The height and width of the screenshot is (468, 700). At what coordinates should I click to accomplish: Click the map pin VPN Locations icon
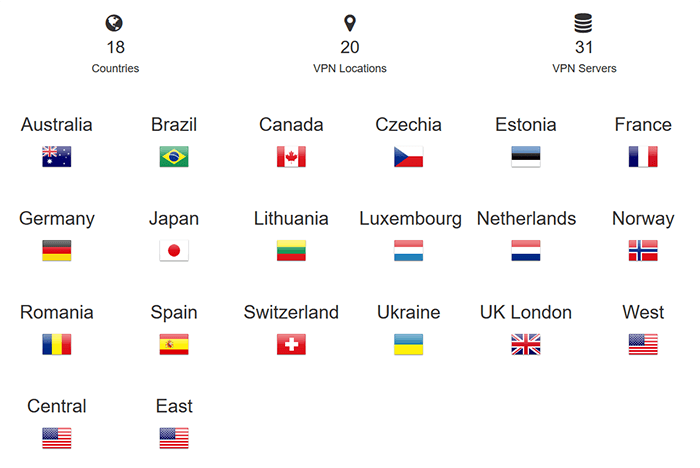(x=350, y=23)
